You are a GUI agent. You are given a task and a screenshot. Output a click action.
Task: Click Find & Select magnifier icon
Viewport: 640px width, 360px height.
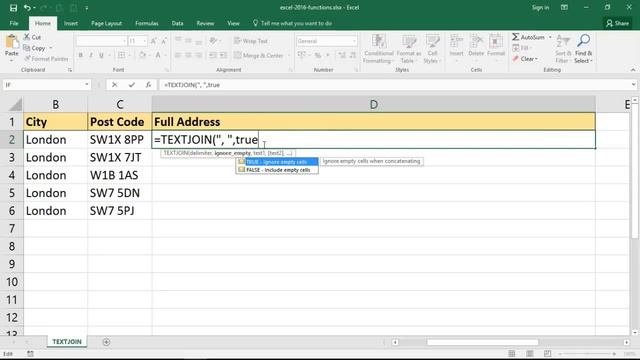tap(584, 41)
